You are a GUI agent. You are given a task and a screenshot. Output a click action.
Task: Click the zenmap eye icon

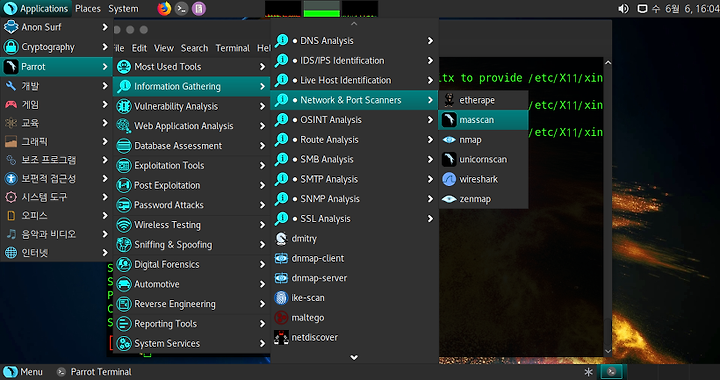coord(449,199)
